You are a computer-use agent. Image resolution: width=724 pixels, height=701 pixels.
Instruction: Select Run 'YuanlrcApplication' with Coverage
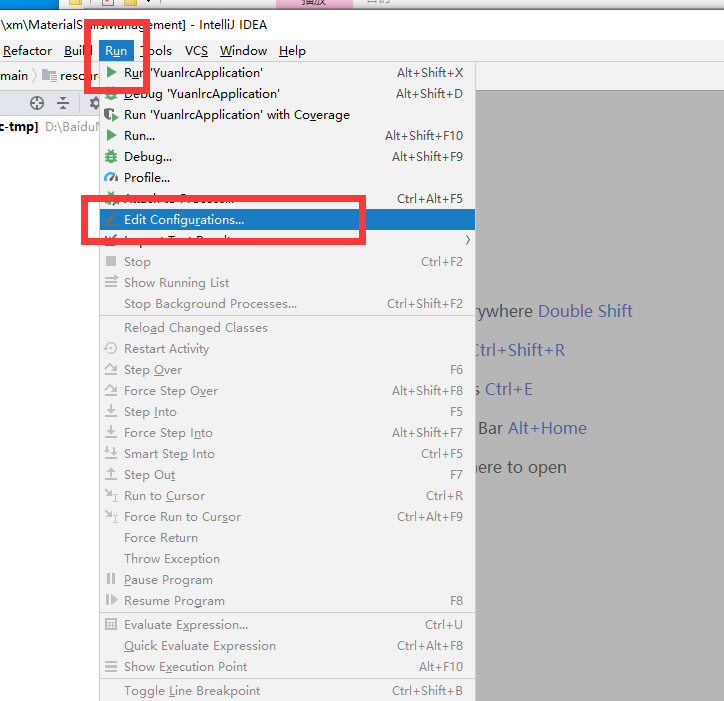tap(287, 115)
